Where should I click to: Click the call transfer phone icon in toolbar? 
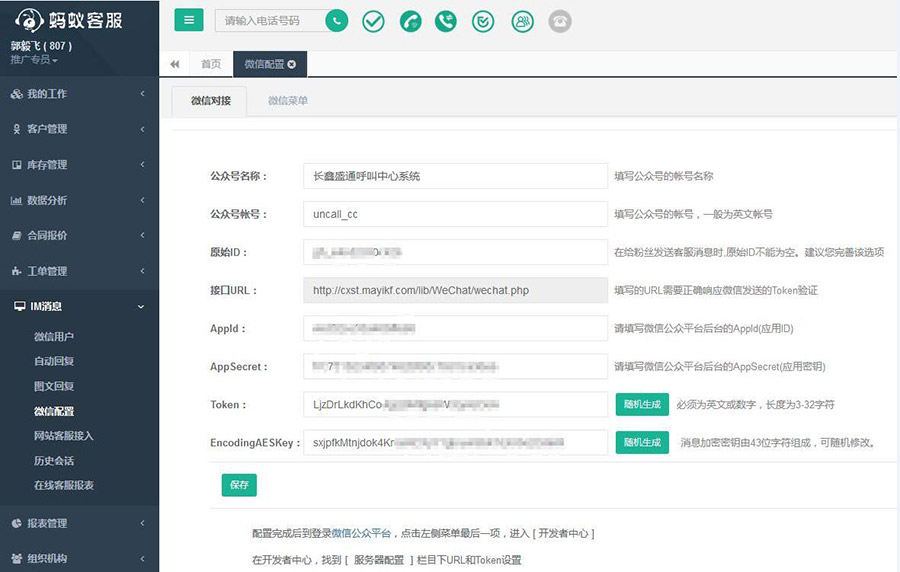click(446, 22)
